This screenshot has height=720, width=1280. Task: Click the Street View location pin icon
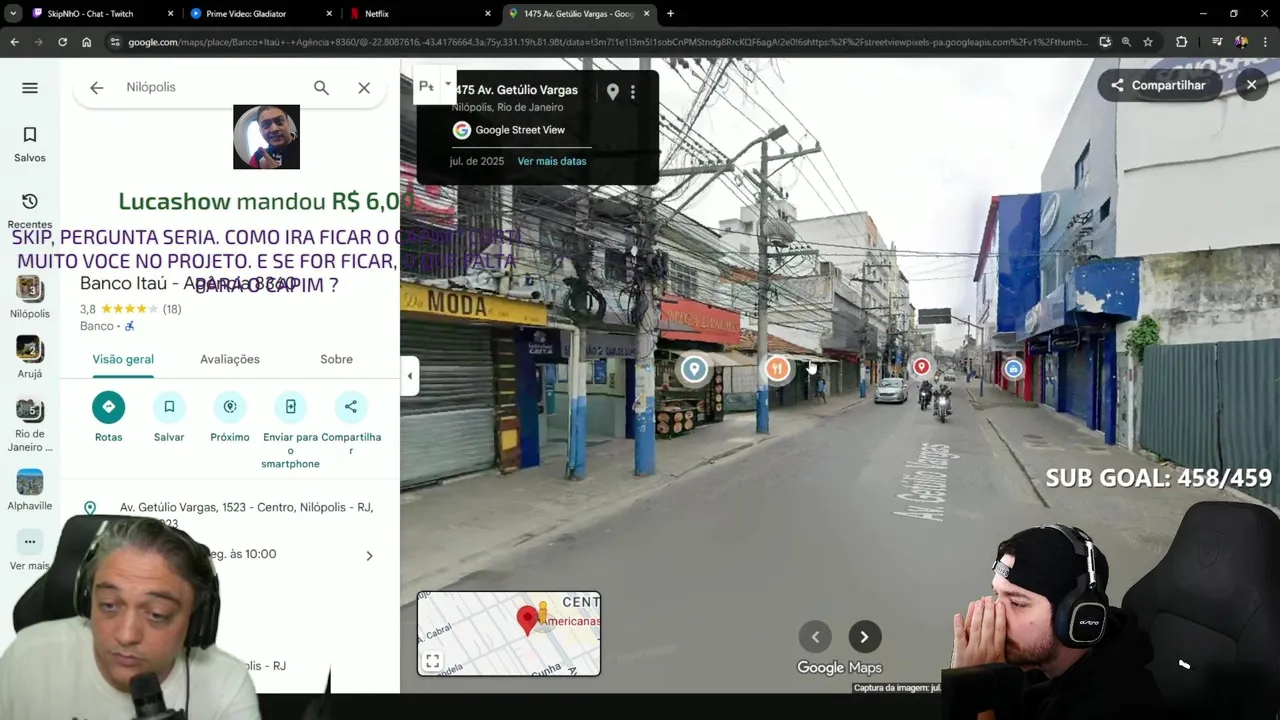[x=613, y=92]
